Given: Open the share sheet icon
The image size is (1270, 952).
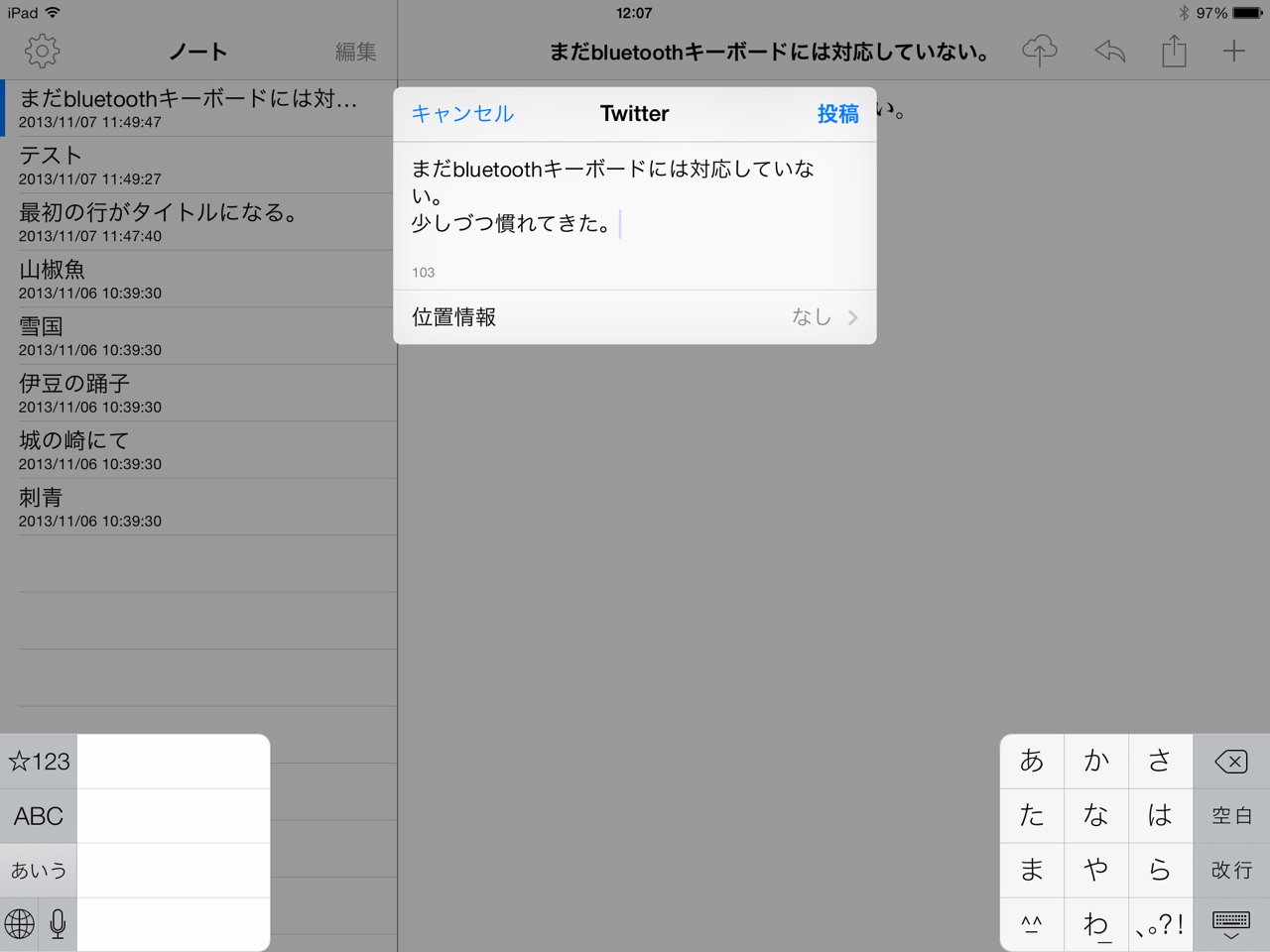Looking at the screenshot, I should (1174, 51).
